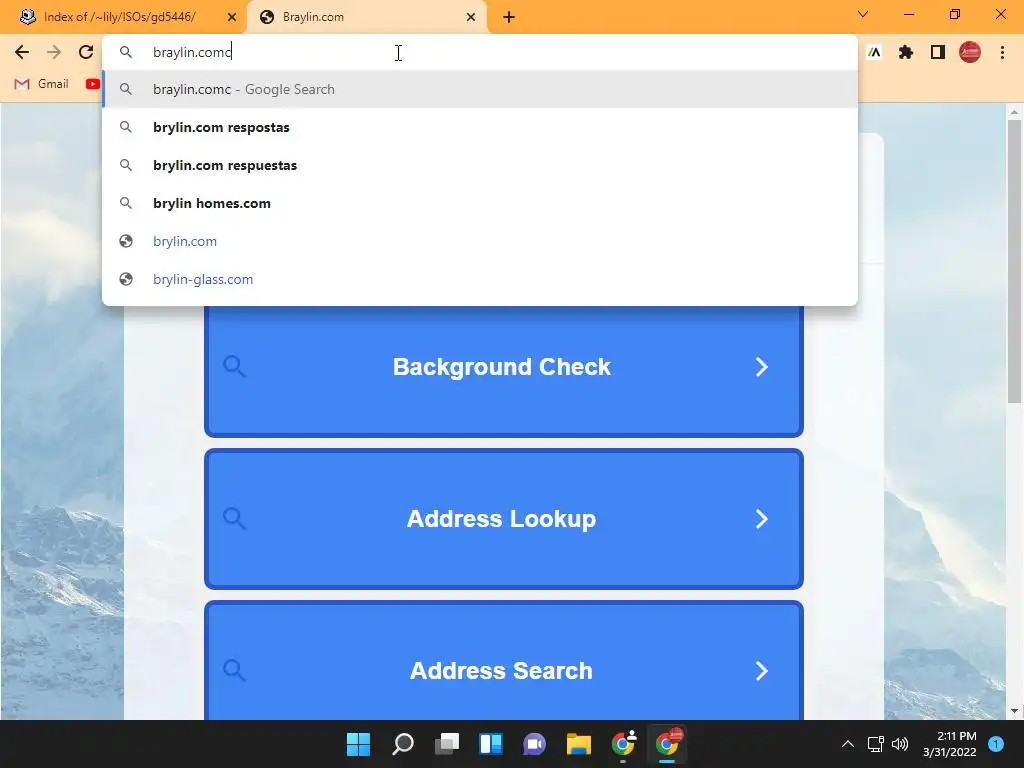The width and height of the screenshot is (1024, 768).
Task: Select 'brylin.com respuestas' suggestion
Action: coord(480,165)
